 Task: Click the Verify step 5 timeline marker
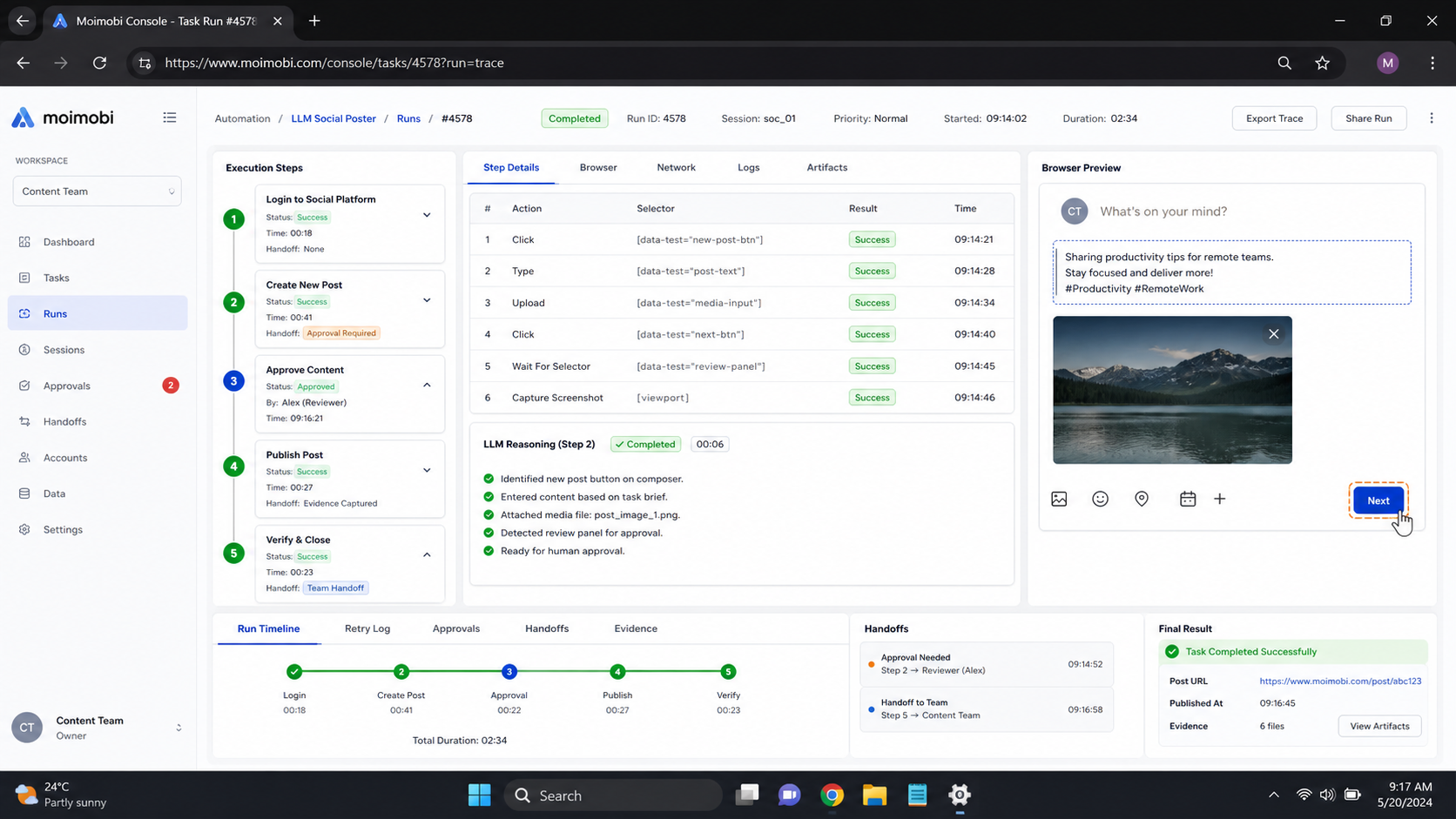(728, 671)
